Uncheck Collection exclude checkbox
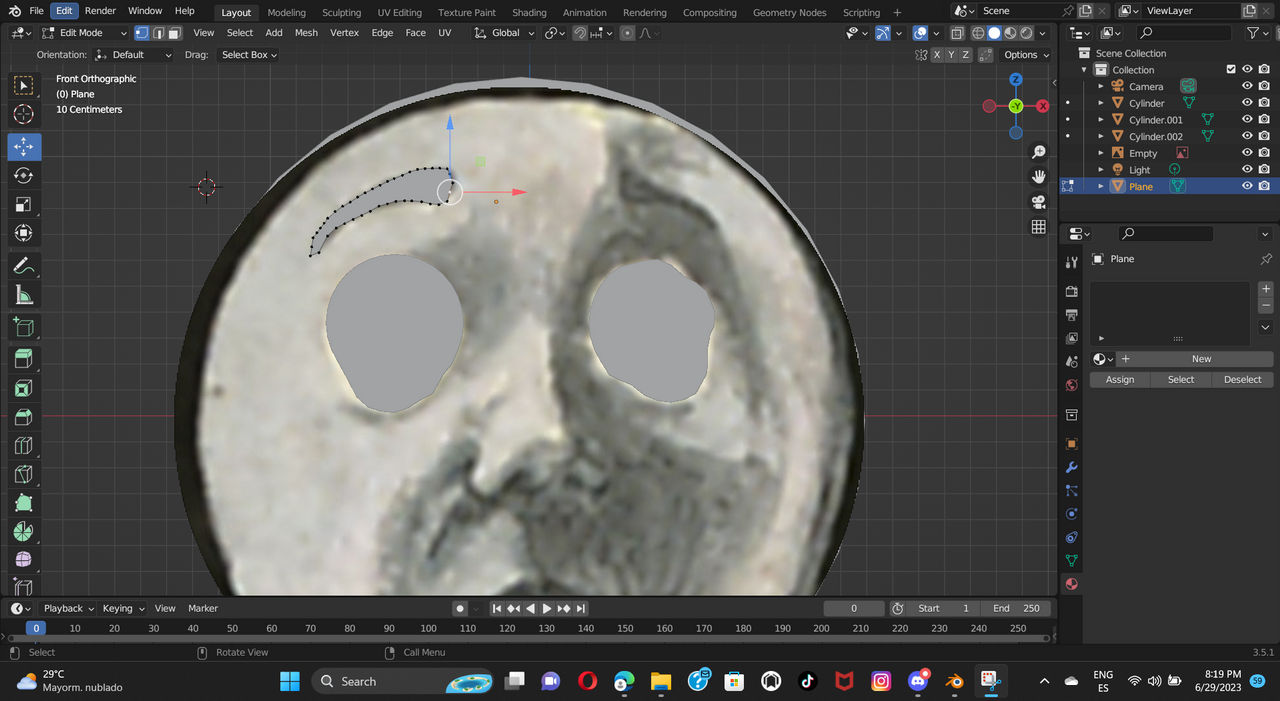Image resolution: width=1280 pixels, height=701 pixels. pyautogui.click(x=1231, y=70)
